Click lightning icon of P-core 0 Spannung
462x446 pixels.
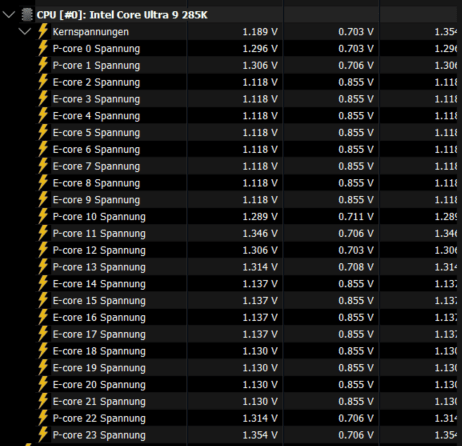pos(43,48)
